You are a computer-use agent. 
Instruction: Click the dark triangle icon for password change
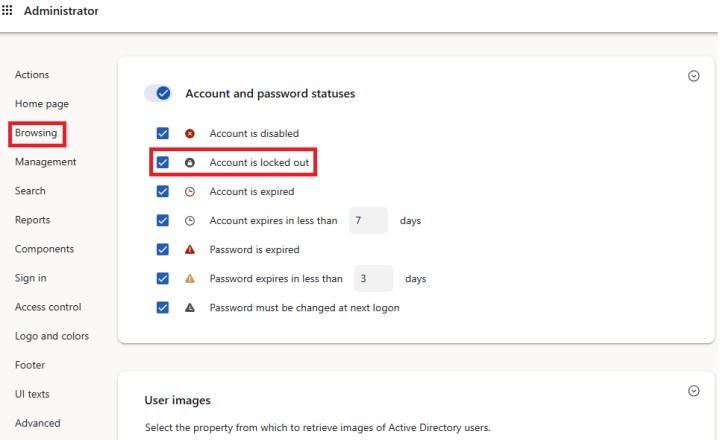coord(190,308)
